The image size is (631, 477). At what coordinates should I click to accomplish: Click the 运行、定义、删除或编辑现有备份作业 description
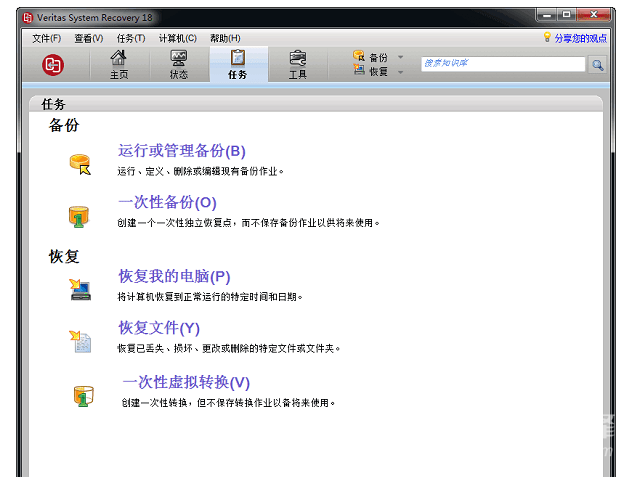coord(200,171)
